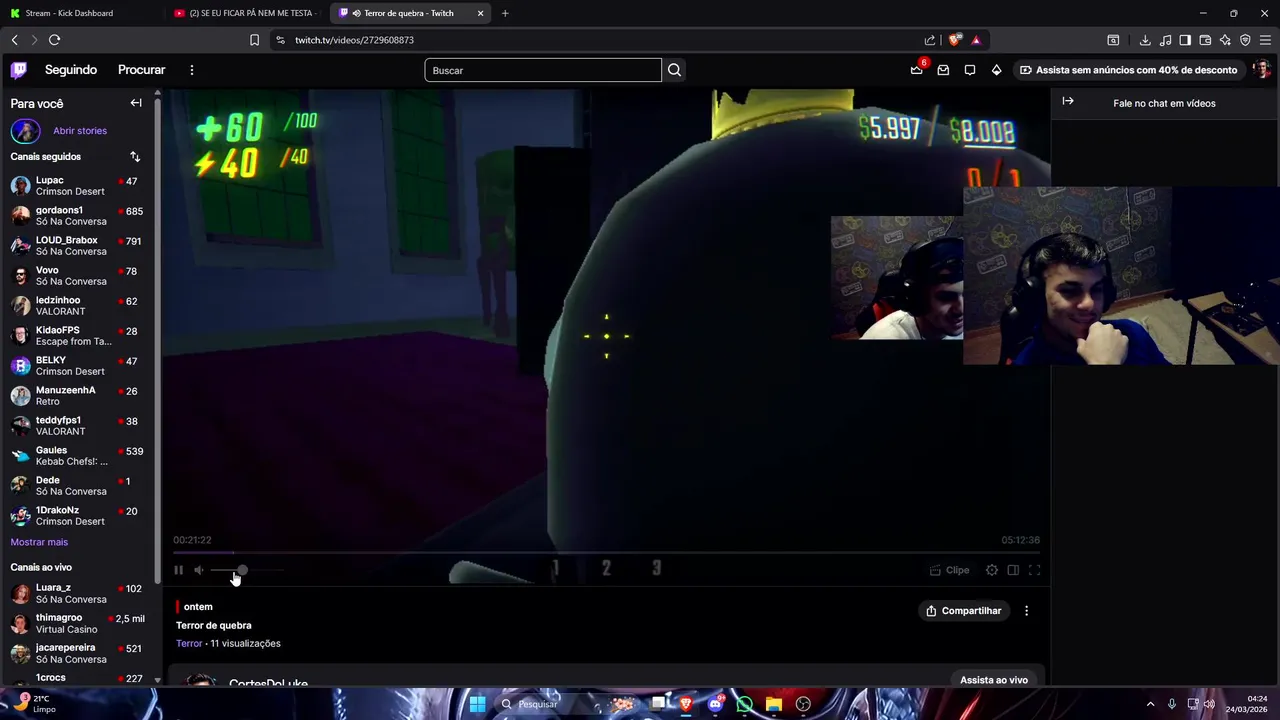The height and width of the screenshot is (720, 1280).
Task: Focus the Buscar search field
Action: pyautogui.click(x=543, y=70)
